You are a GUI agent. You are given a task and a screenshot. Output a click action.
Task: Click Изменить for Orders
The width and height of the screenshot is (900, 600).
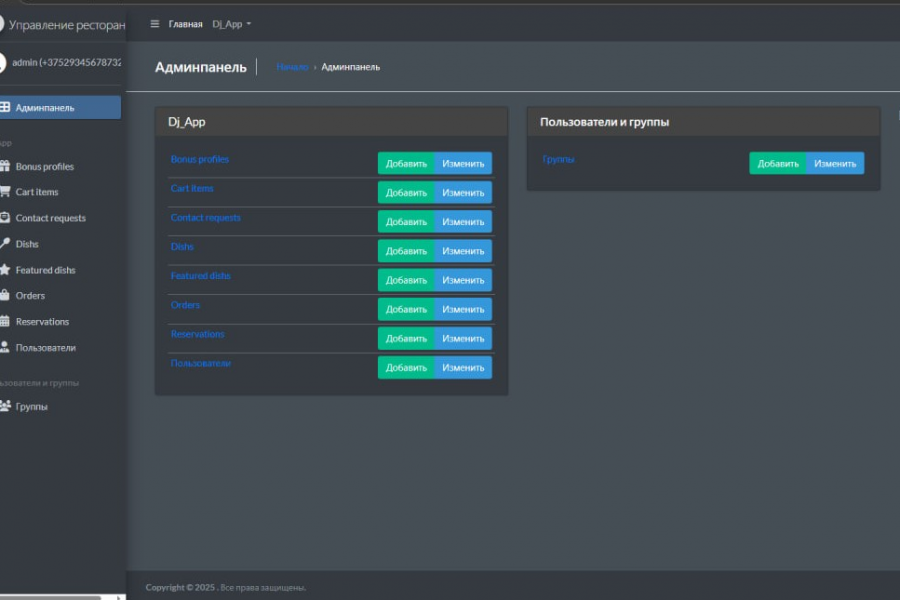[x=463, y=309]
